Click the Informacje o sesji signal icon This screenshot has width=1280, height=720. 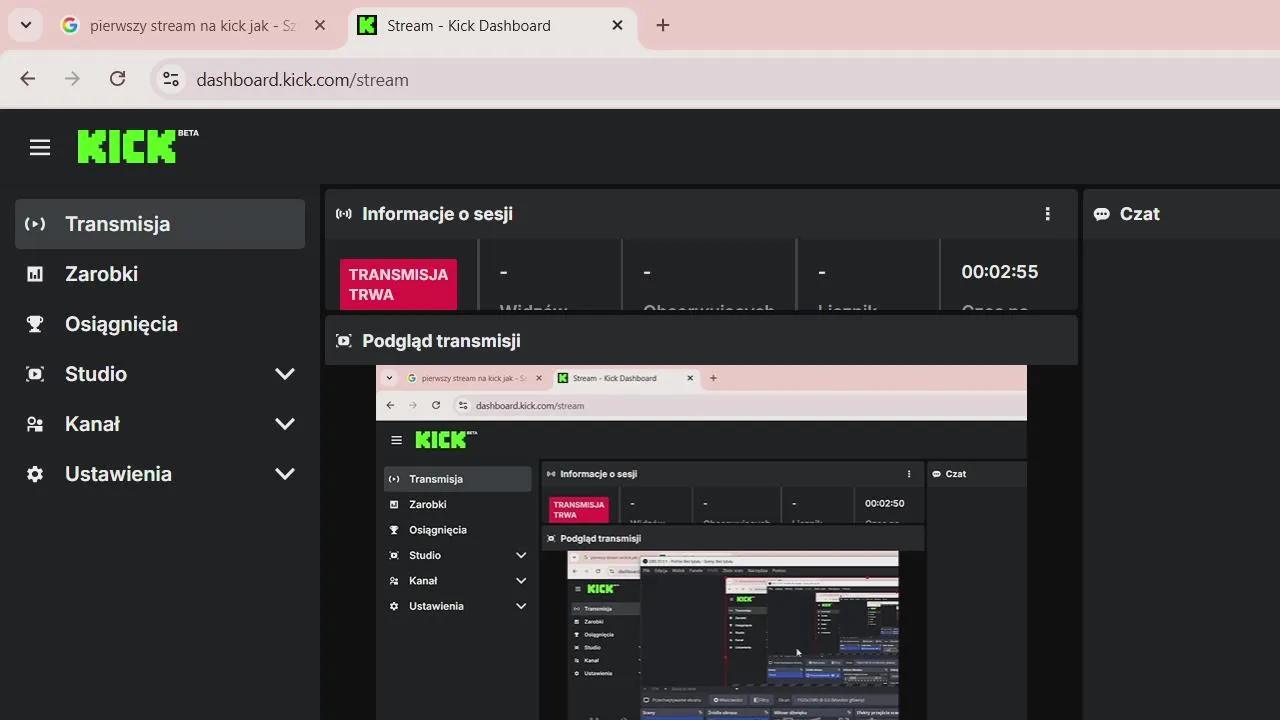(344, 214)
